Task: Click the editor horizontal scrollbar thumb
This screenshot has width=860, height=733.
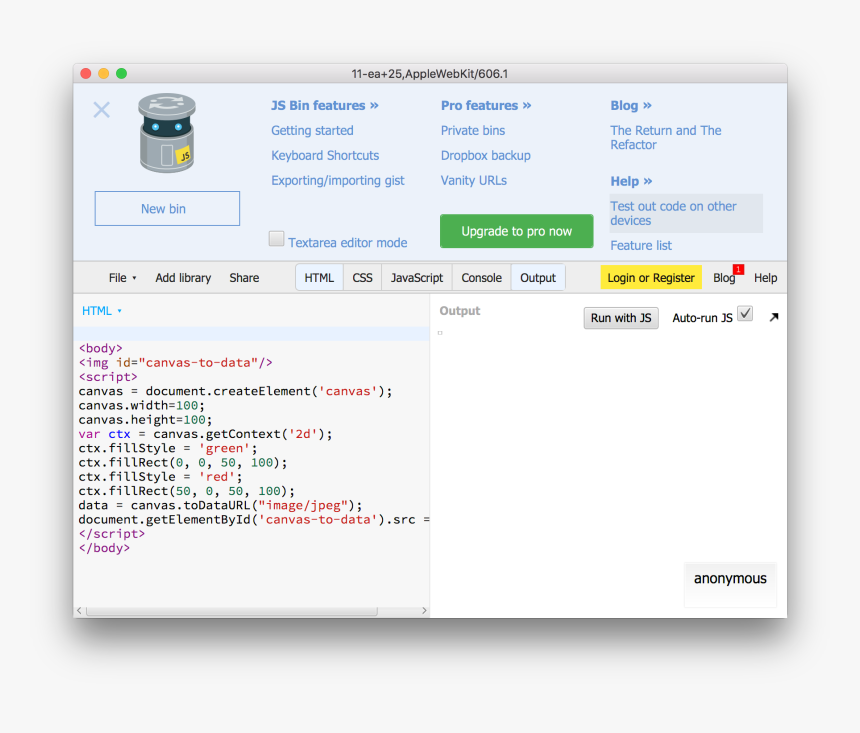Action: (231, 611)
